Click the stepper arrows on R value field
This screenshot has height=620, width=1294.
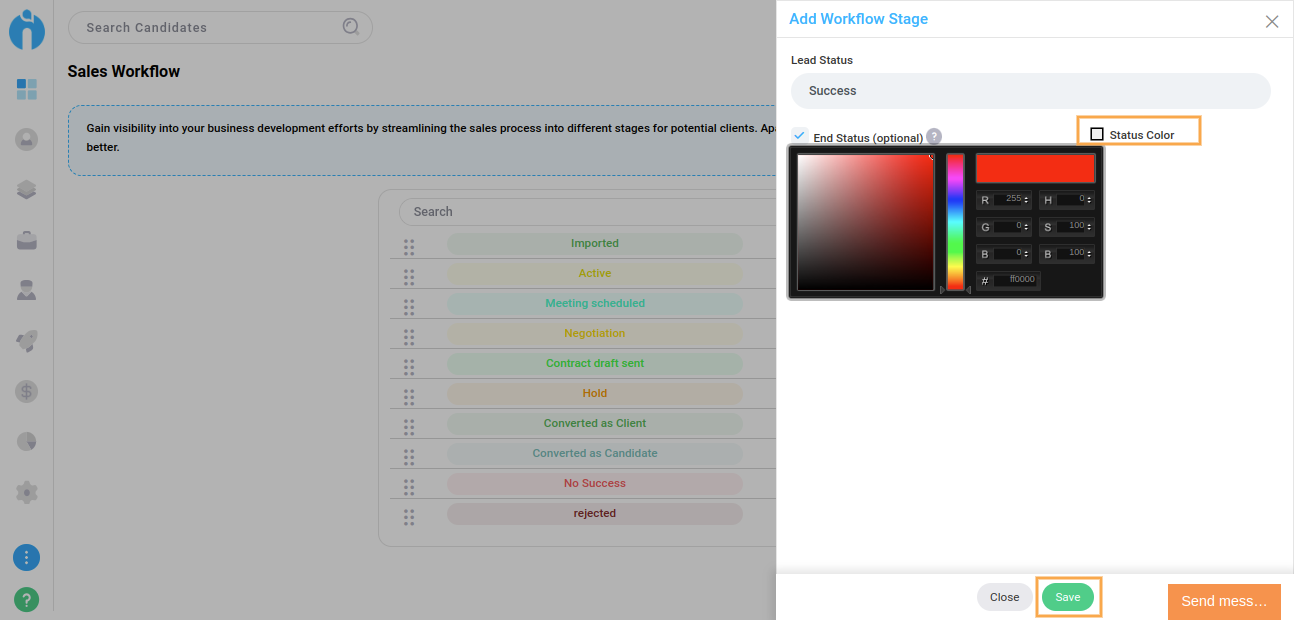[x=1026, y=200]
